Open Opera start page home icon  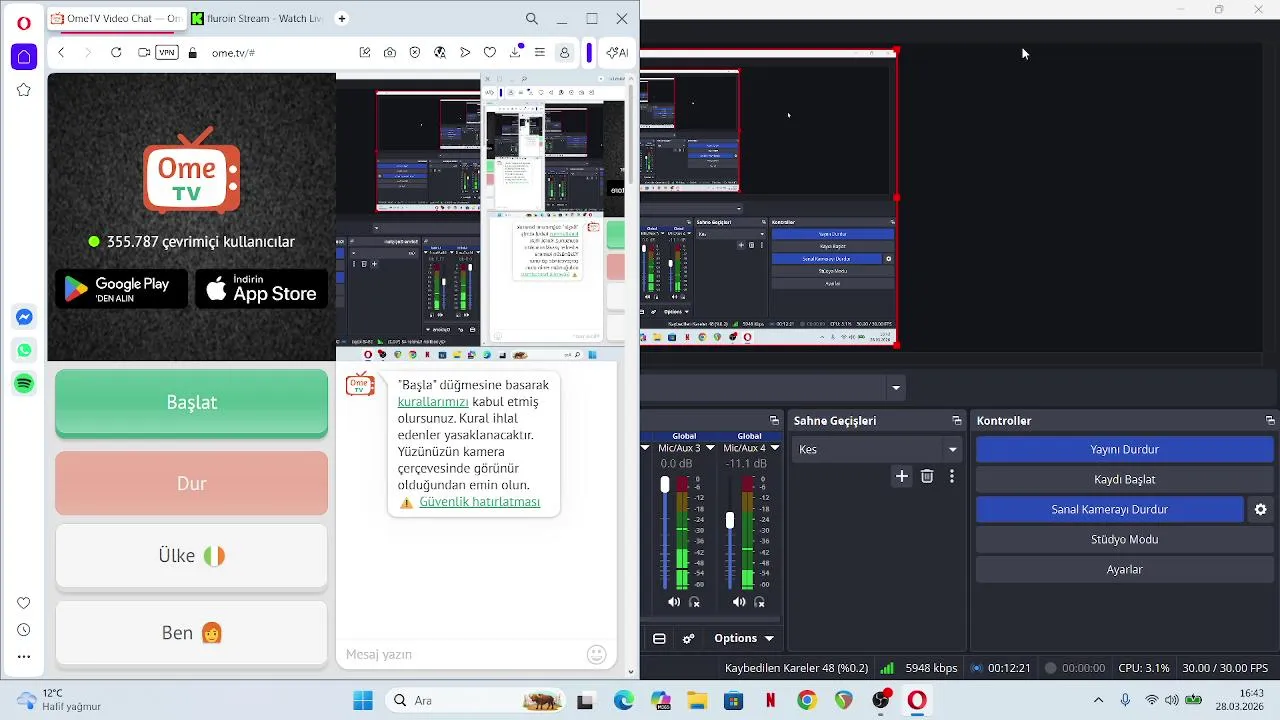click(x=24, y=57)
